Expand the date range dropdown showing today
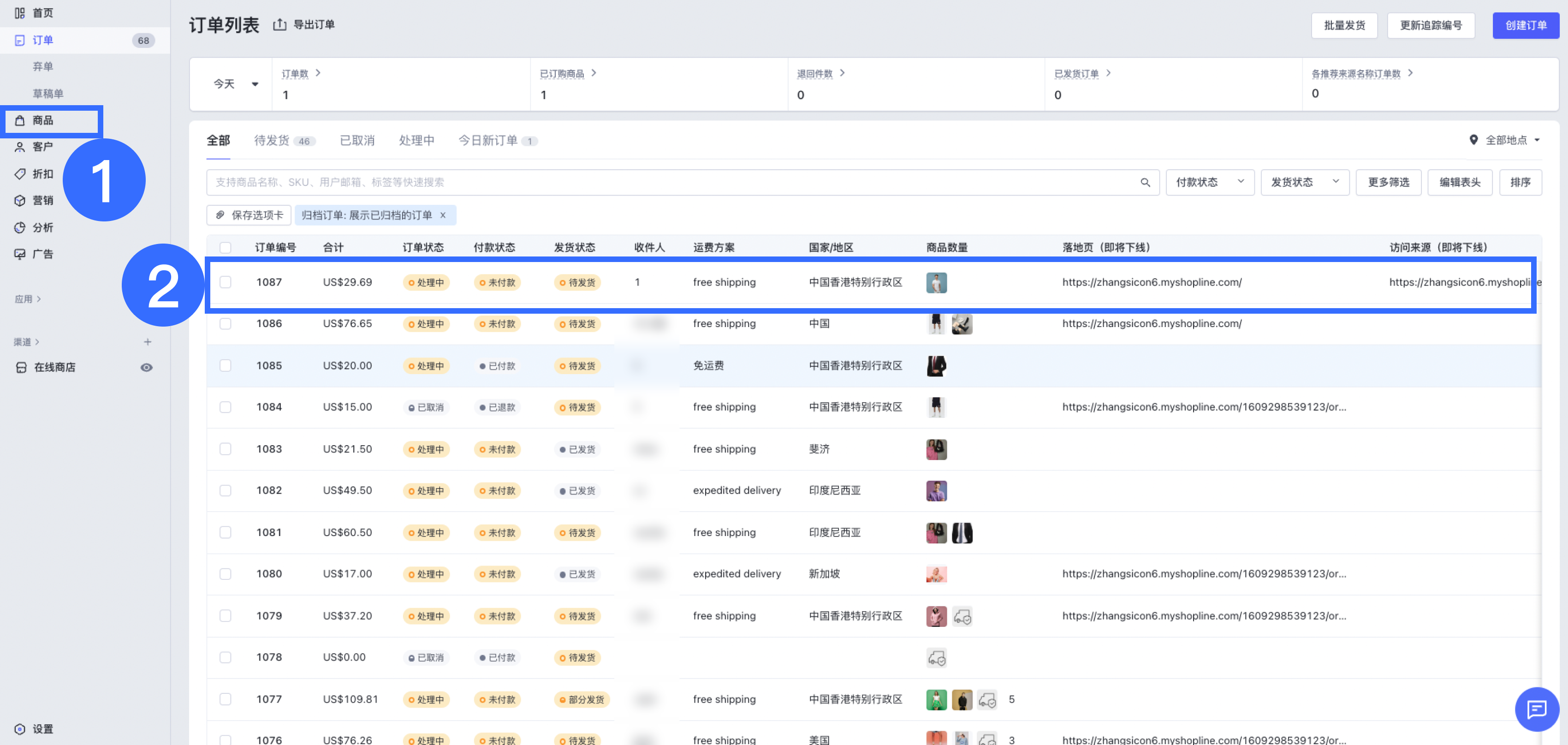Screen dimensions: 1568x745 pos(236,84)
